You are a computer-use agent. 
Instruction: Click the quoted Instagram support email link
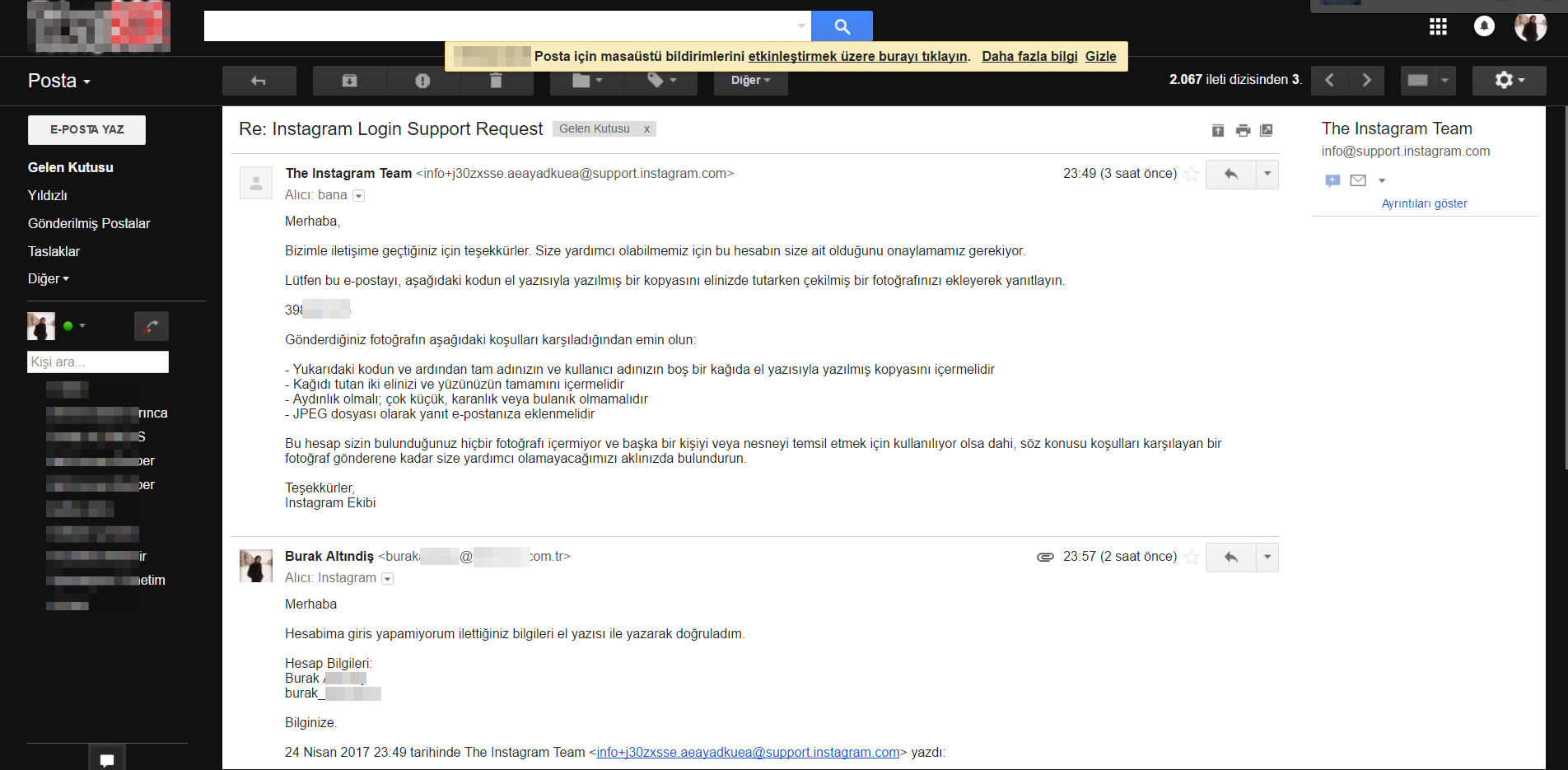coord(748,753)
